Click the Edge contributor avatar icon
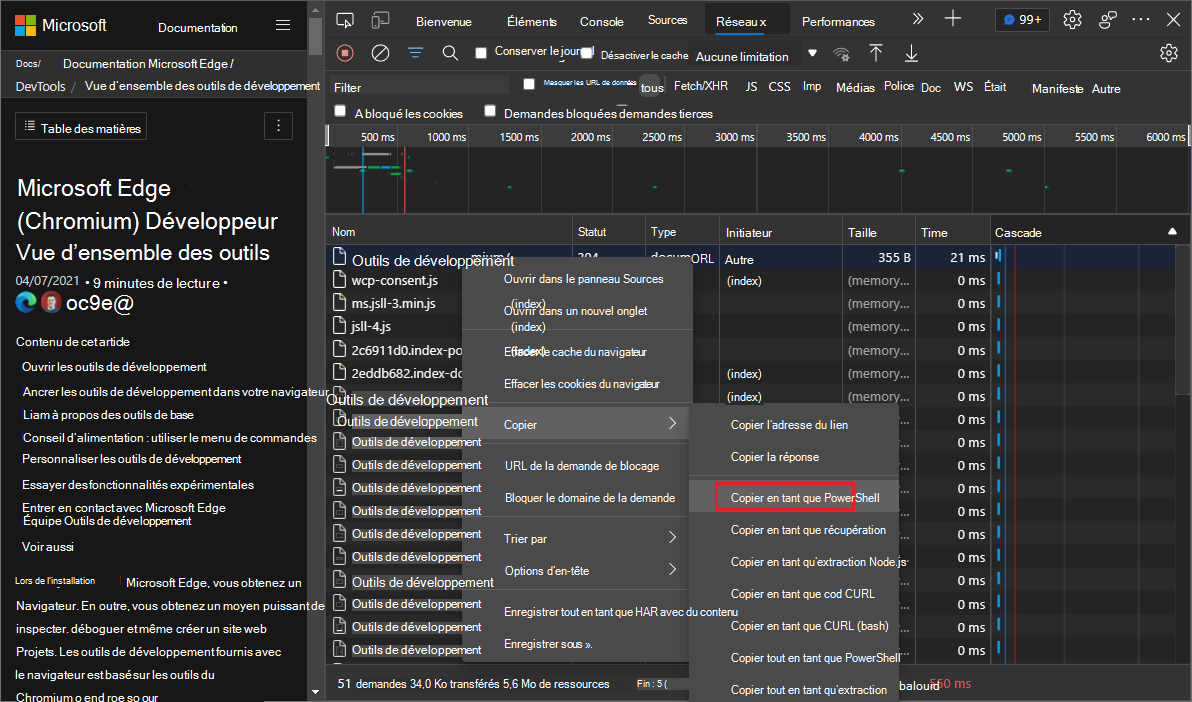The width and height of the screenshot is (1192, 702). pos(26,303)
